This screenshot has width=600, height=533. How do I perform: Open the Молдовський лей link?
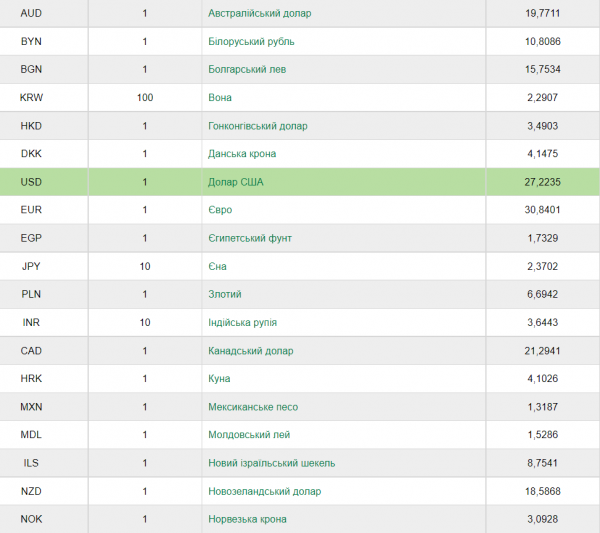click(249, 435)
